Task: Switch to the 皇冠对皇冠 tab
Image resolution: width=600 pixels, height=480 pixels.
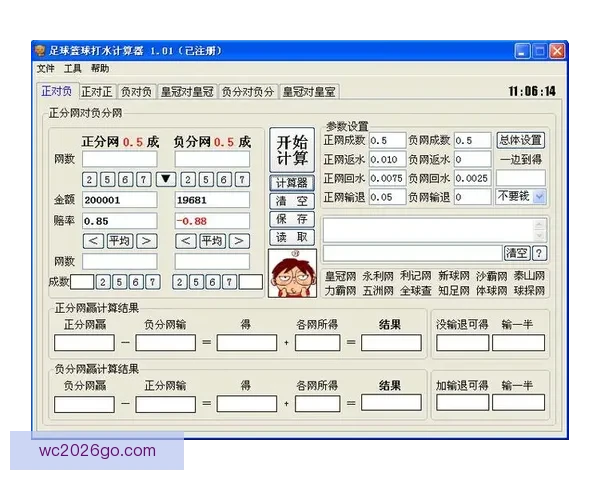Action: coord(187,92)
